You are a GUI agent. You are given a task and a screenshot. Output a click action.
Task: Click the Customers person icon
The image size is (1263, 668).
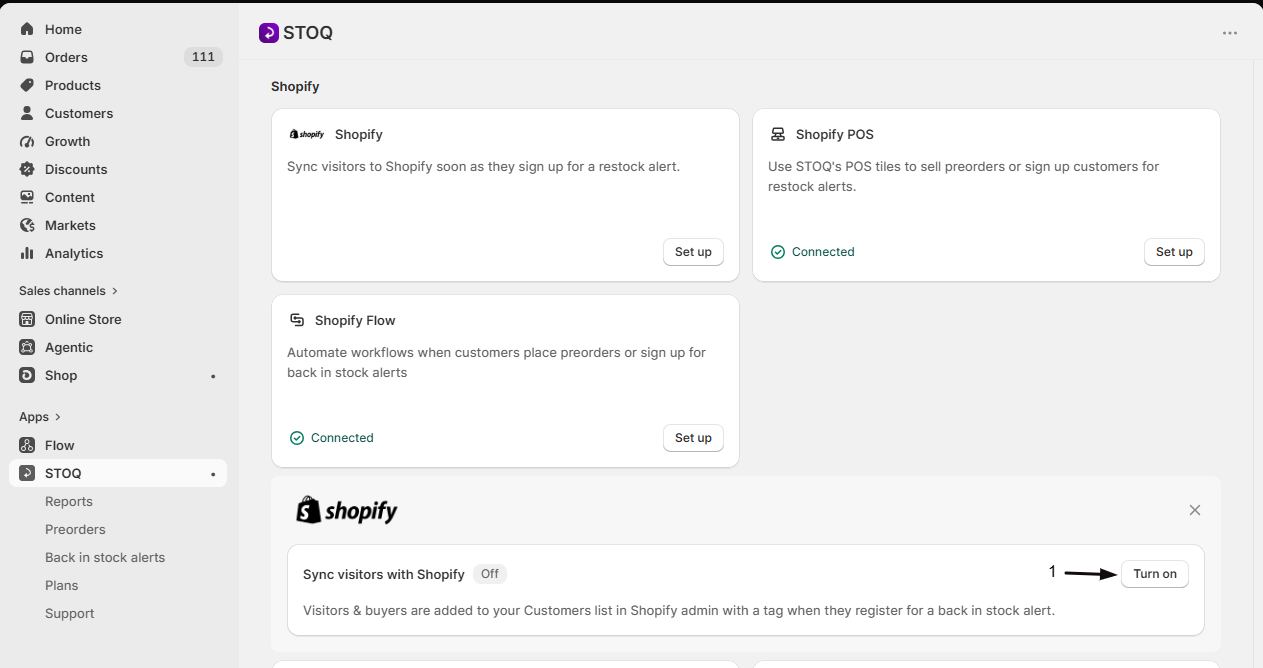click(x=27, y=113)
